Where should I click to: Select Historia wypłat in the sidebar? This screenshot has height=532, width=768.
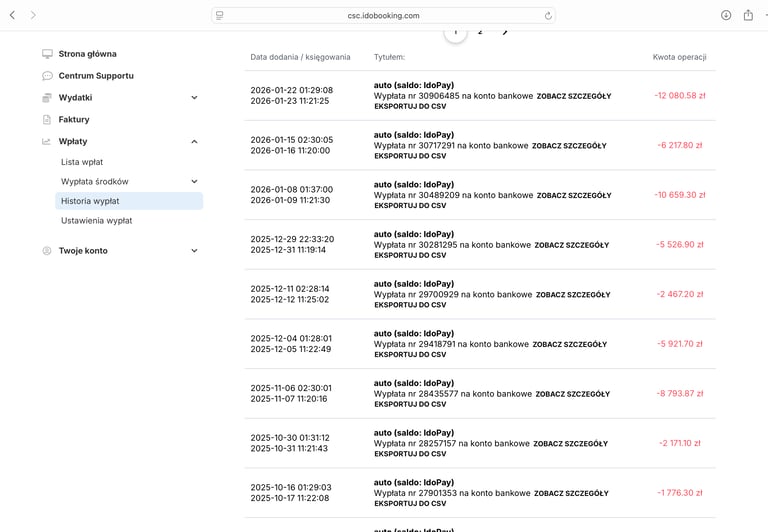click(129, 201)
